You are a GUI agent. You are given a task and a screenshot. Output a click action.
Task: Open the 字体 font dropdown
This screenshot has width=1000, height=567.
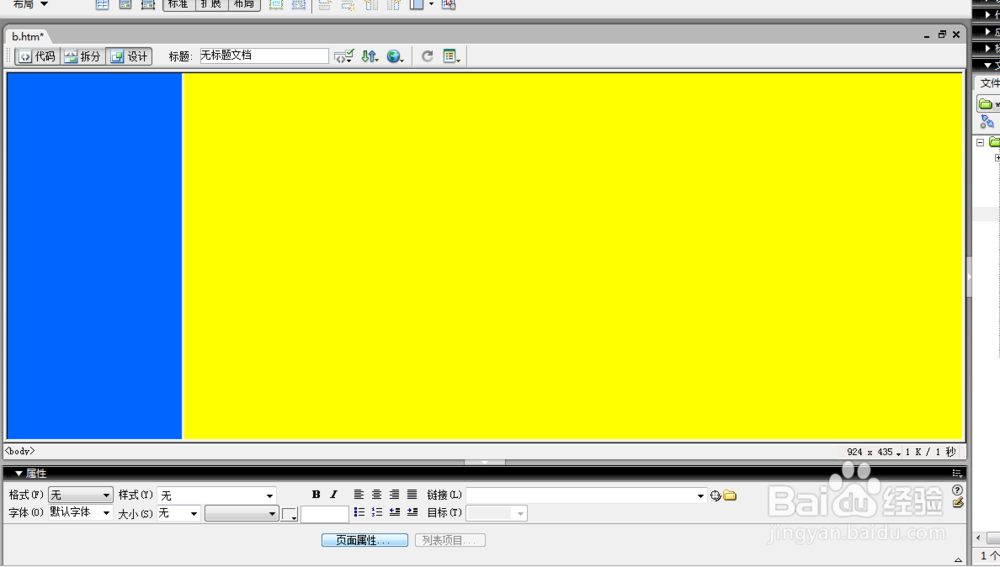click(80, 512)
